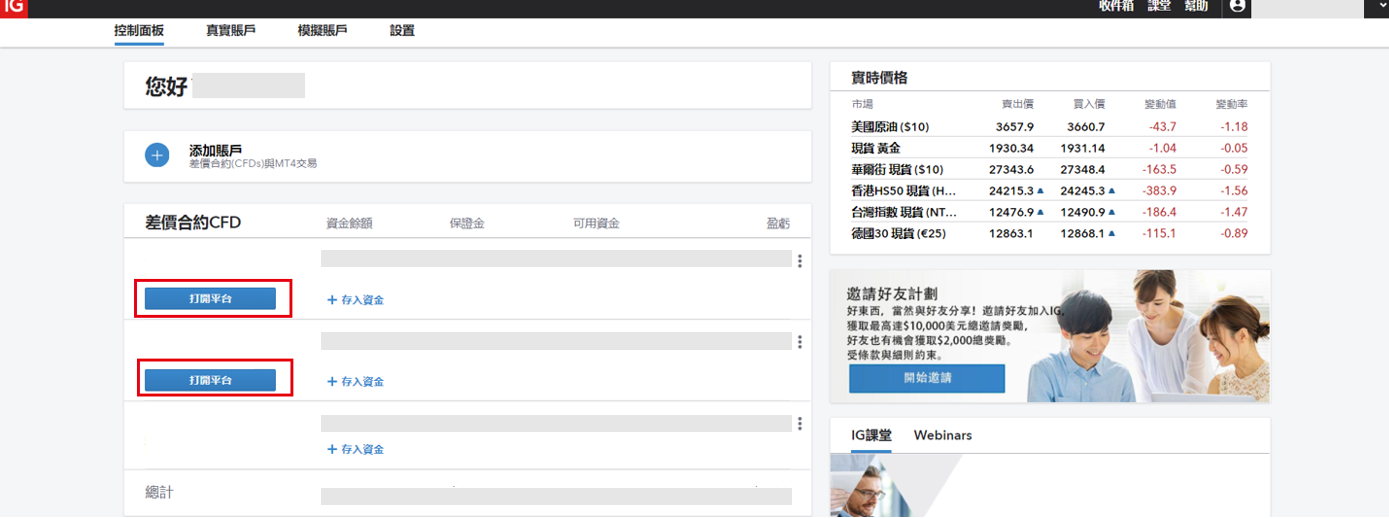Viewport: 1389px width, 518px height.
Task: Open three-dot menu of first CFD account
Action: 800,261
